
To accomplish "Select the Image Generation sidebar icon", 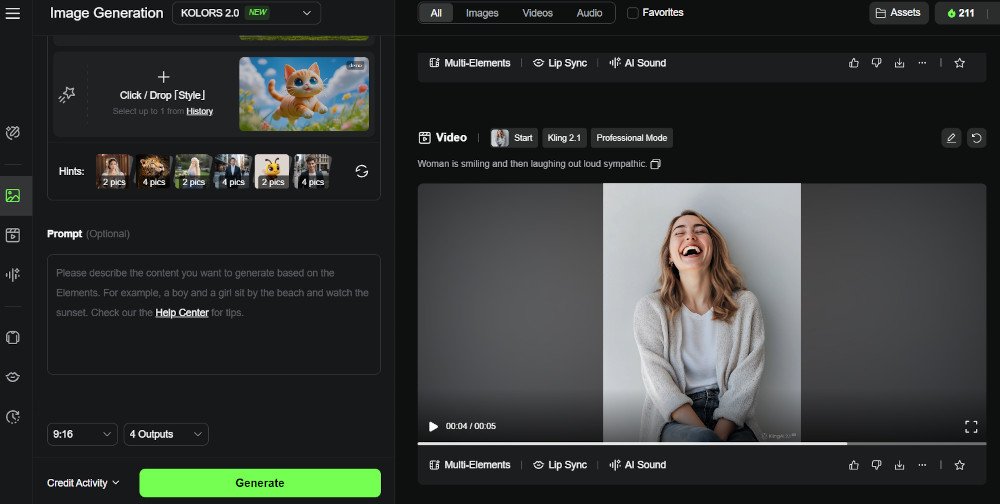I will [x=13, y=196].
